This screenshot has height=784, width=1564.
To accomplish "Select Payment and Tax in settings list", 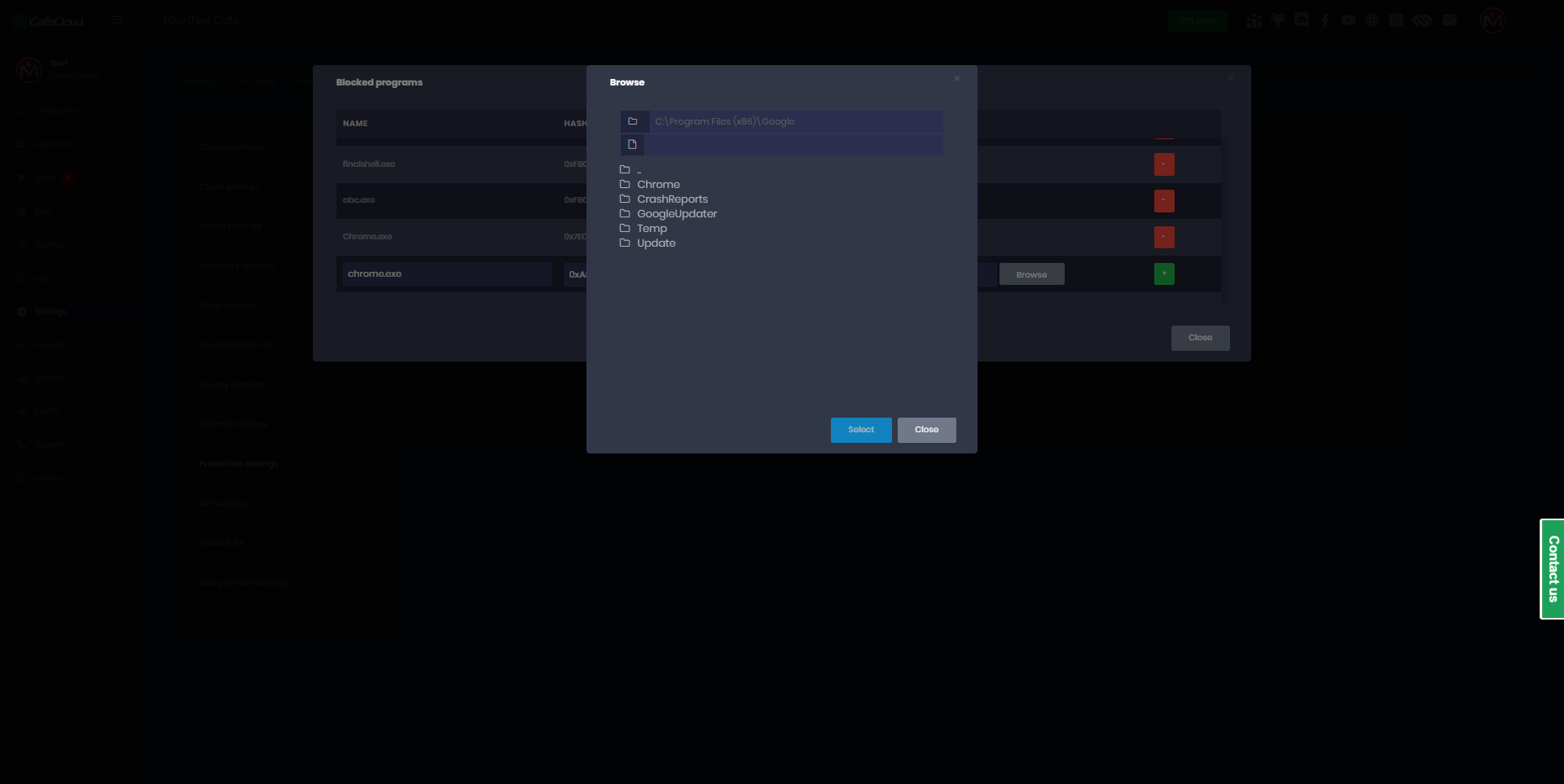I will (236, 345).
